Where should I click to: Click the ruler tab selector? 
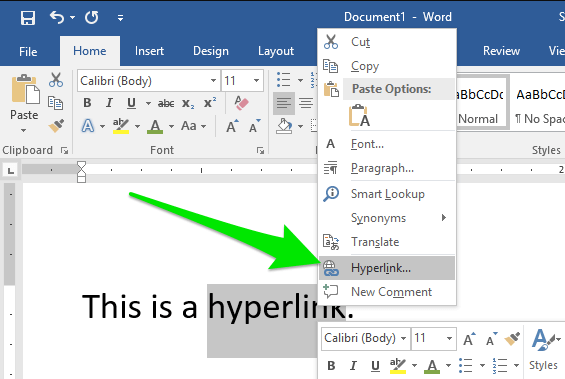[11, 170]
